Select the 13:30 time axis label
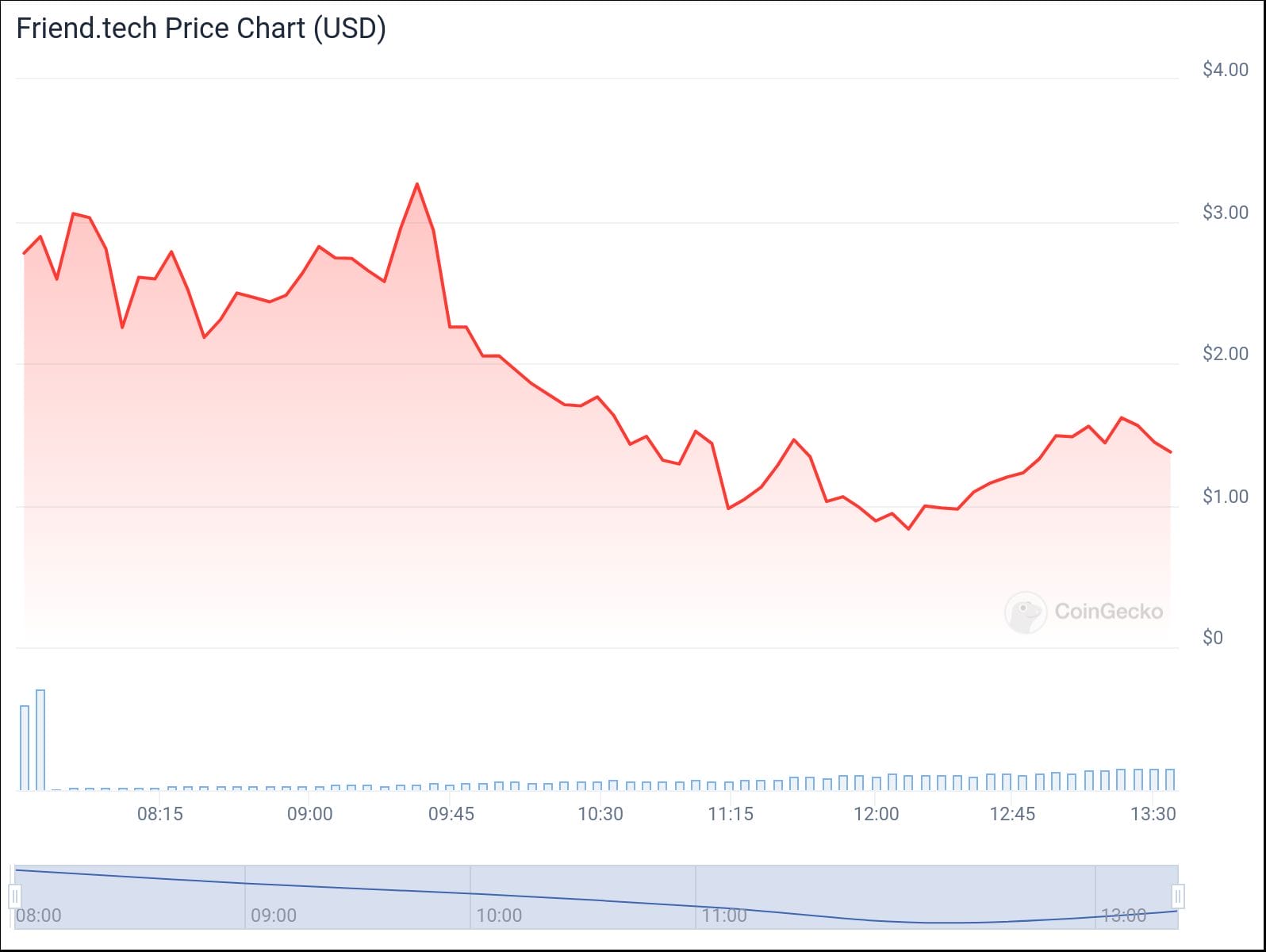Viewport: 1266px width, 952px height. [1153, 814]
